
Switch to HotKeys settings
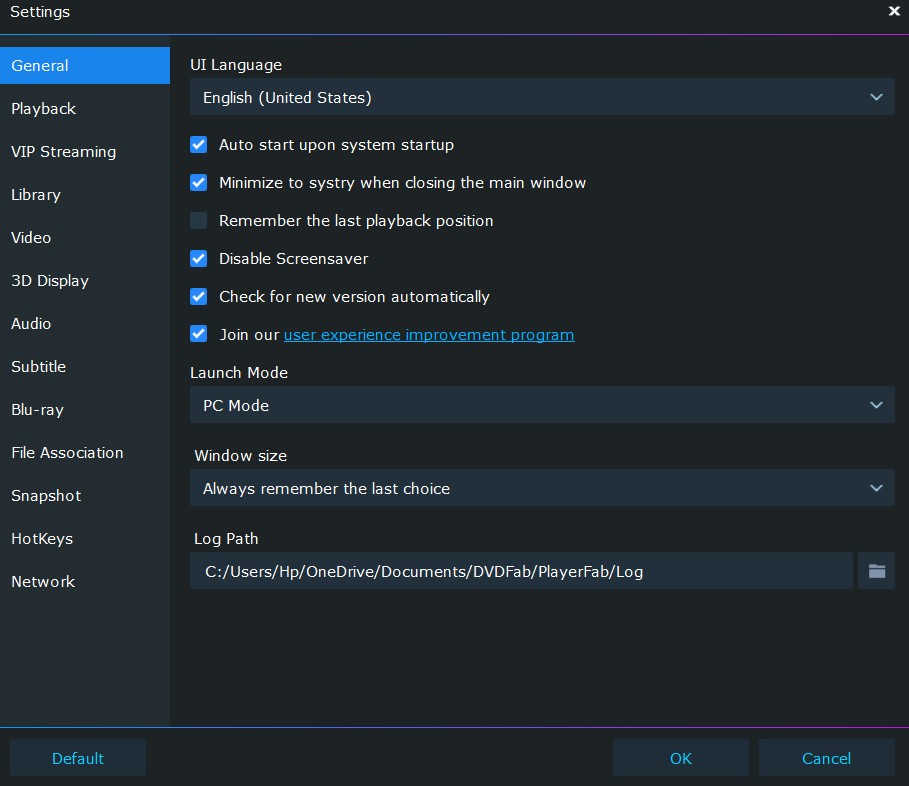pyautogui.click(x=85, y=538)
